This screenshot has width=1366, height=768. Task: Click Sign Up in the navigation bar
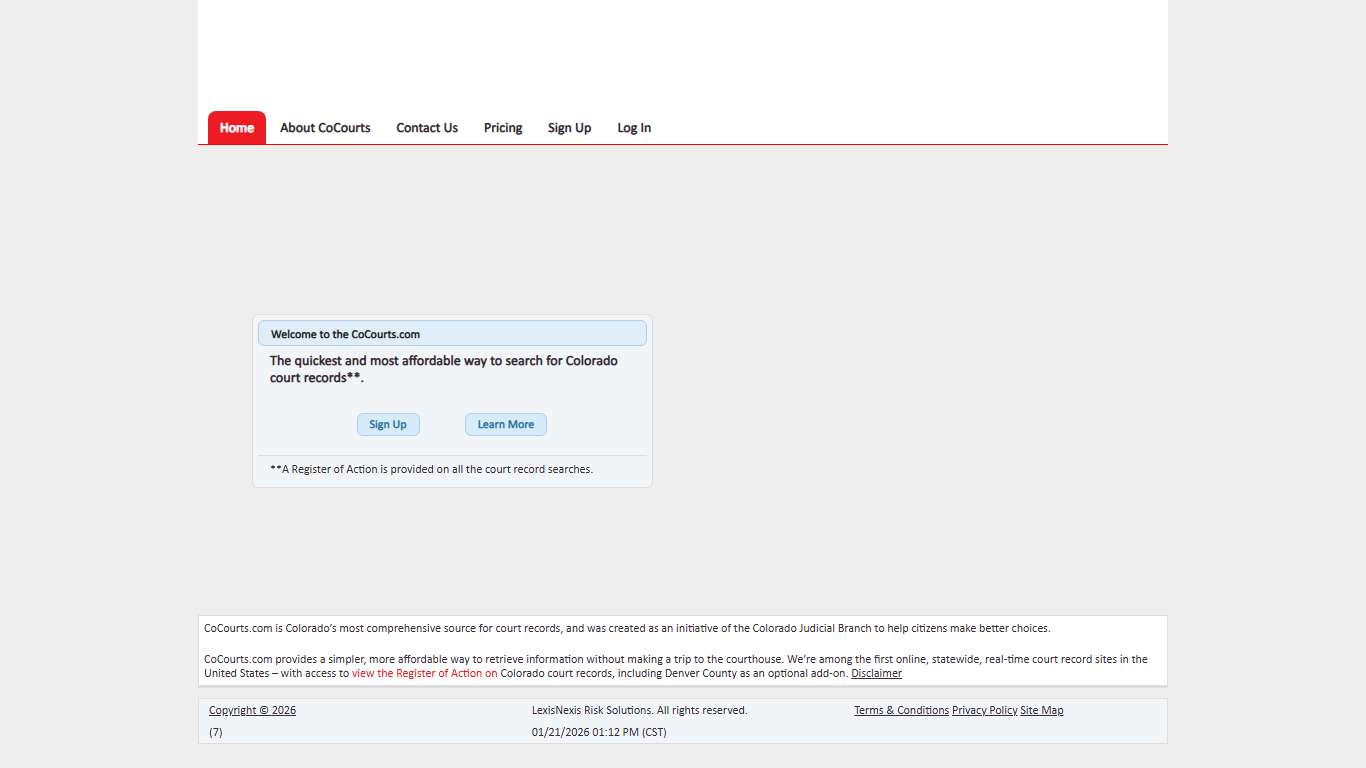(569, 128)
